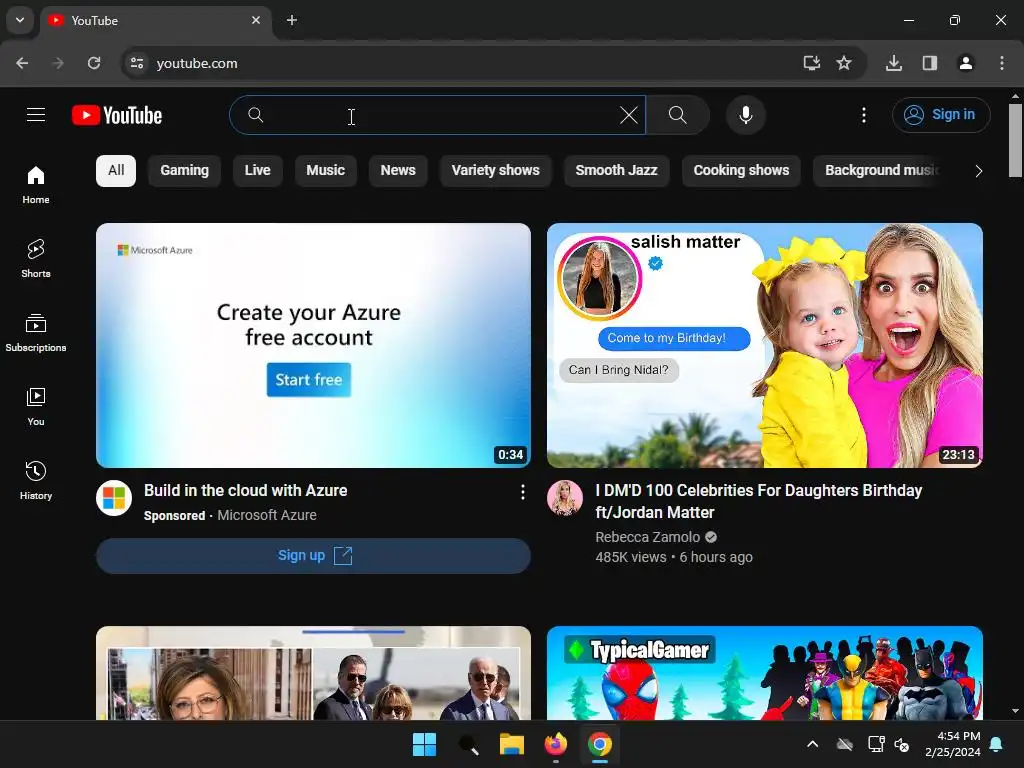Select the All filter chip
The width and height of the screenshot is (1024, 768).
(x=116, y=170)
